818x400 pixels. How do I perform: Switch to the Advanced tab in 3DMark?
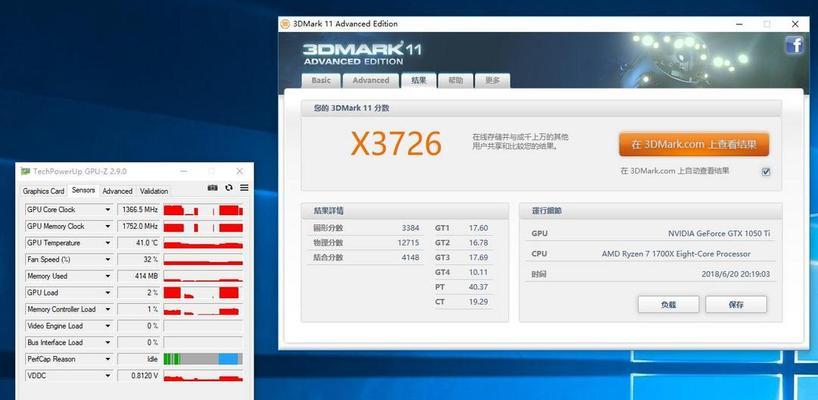(370, 80)
